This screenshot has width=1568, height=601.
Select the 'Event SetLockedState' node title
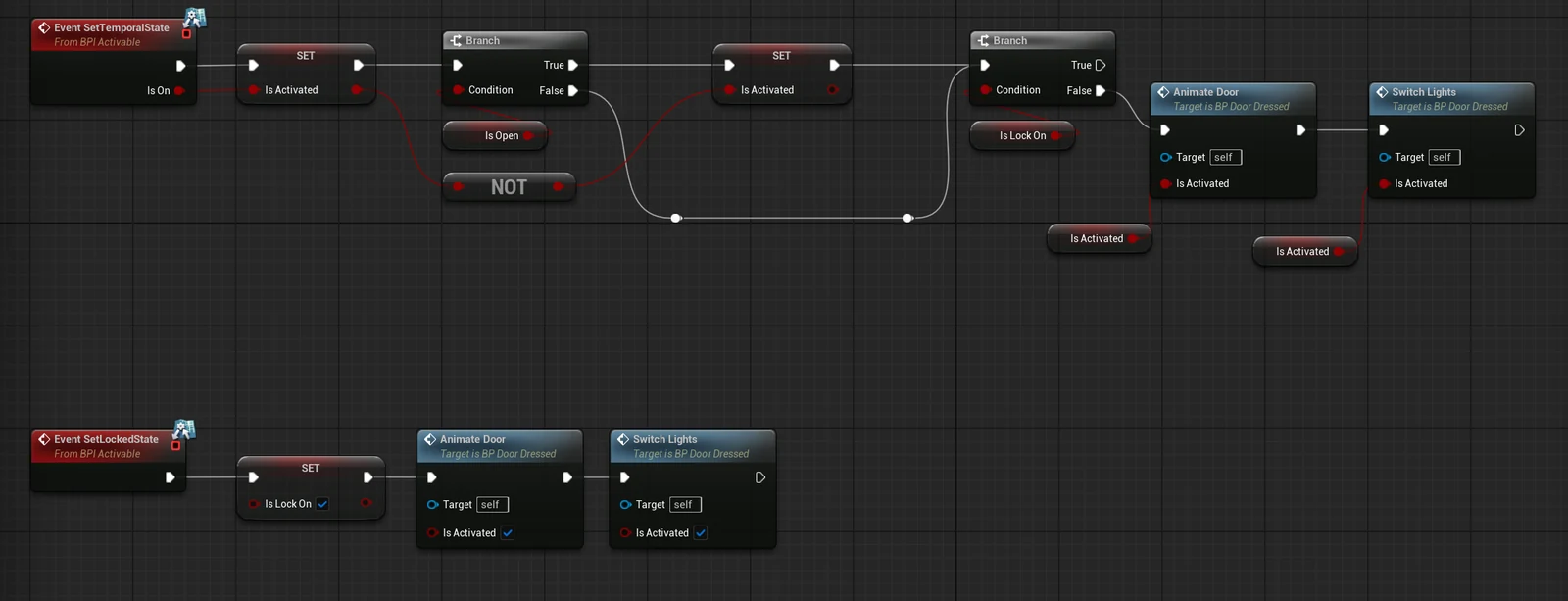click(106, 440)
